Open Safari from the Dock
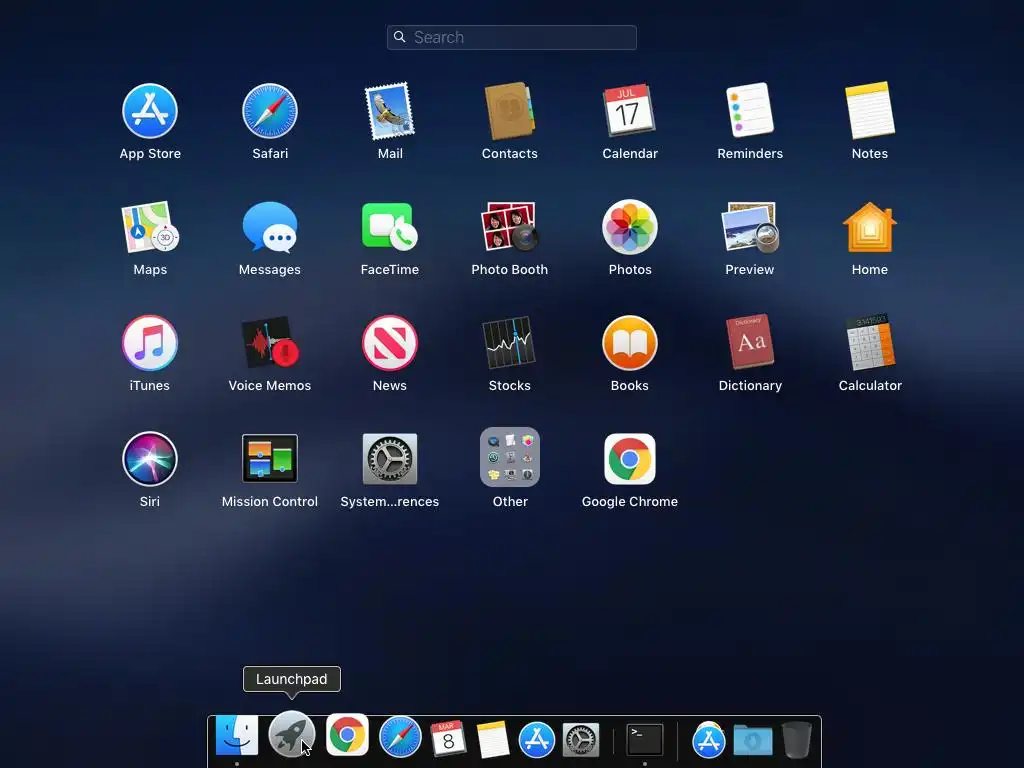Image resolution: width=1024 pixels, height=768 pixels. tap(400, 737)
